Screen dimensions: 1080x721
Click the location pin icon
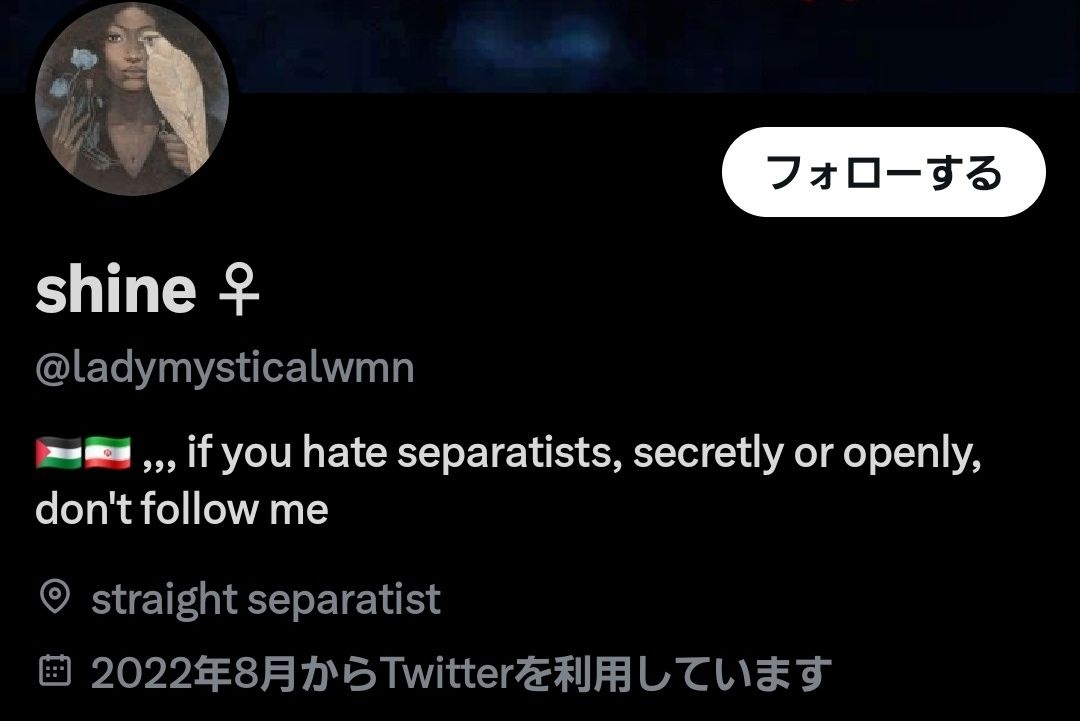point(55,597)
